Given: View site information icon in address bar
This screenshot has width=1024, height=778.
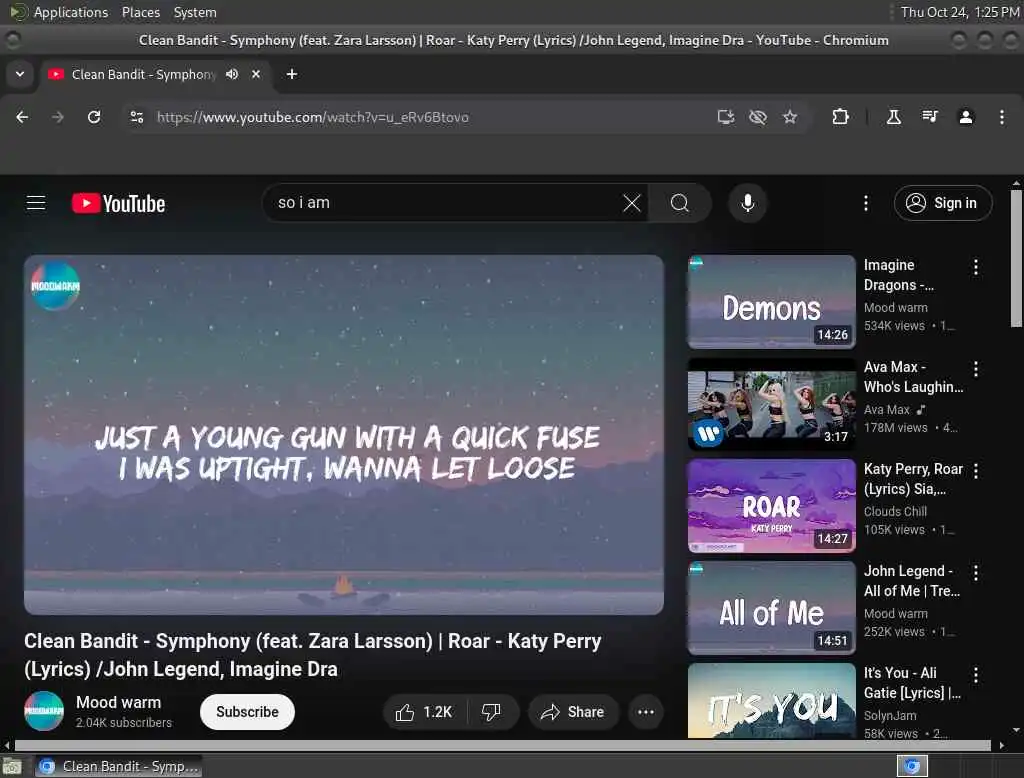Looking at the screenshot, I should coord(136,117).
